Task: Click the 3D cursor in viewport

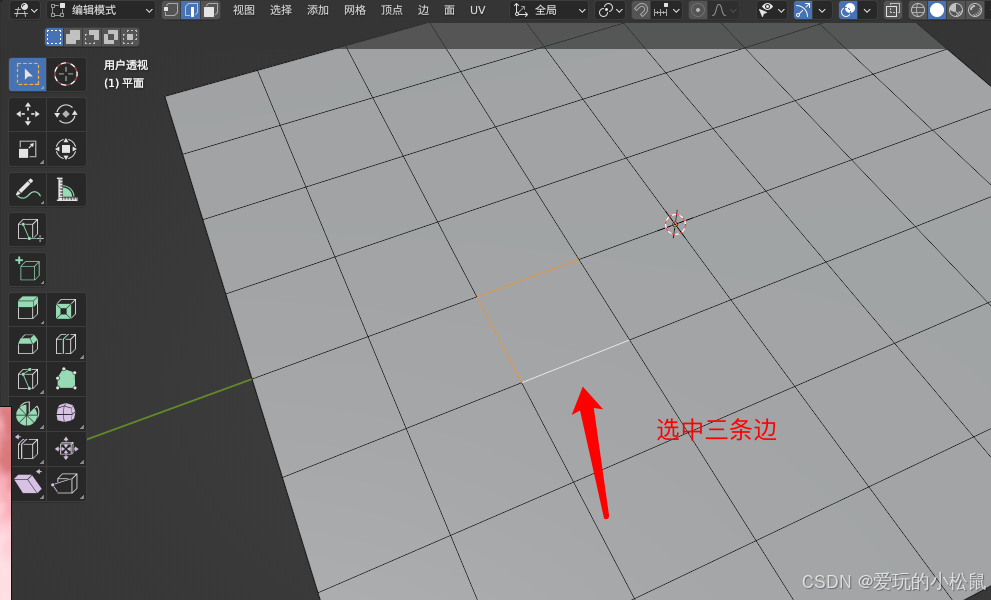Action: (675, 224)
